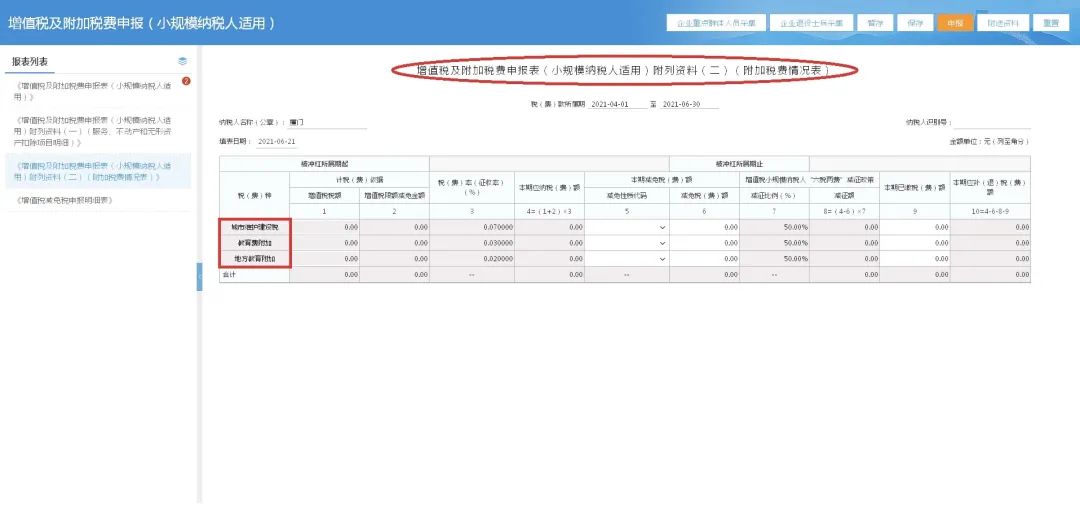1080x506 pixels.
Task: Click the 纳税人名称 field containing 厦门
Action: (x=327, y=123)
